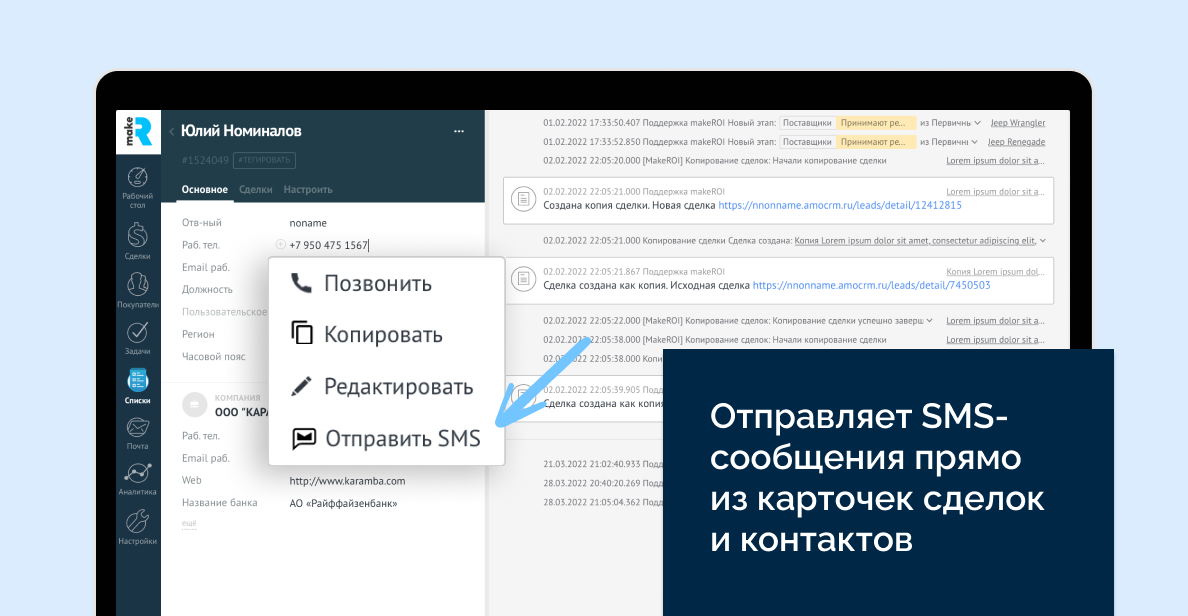Click ещё to show more fields
The height and width of the screenshot is (616, 1188).
(189, 524)
